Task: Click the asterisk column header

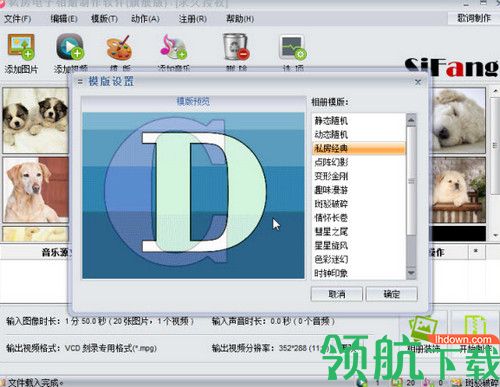Action: 476,251
